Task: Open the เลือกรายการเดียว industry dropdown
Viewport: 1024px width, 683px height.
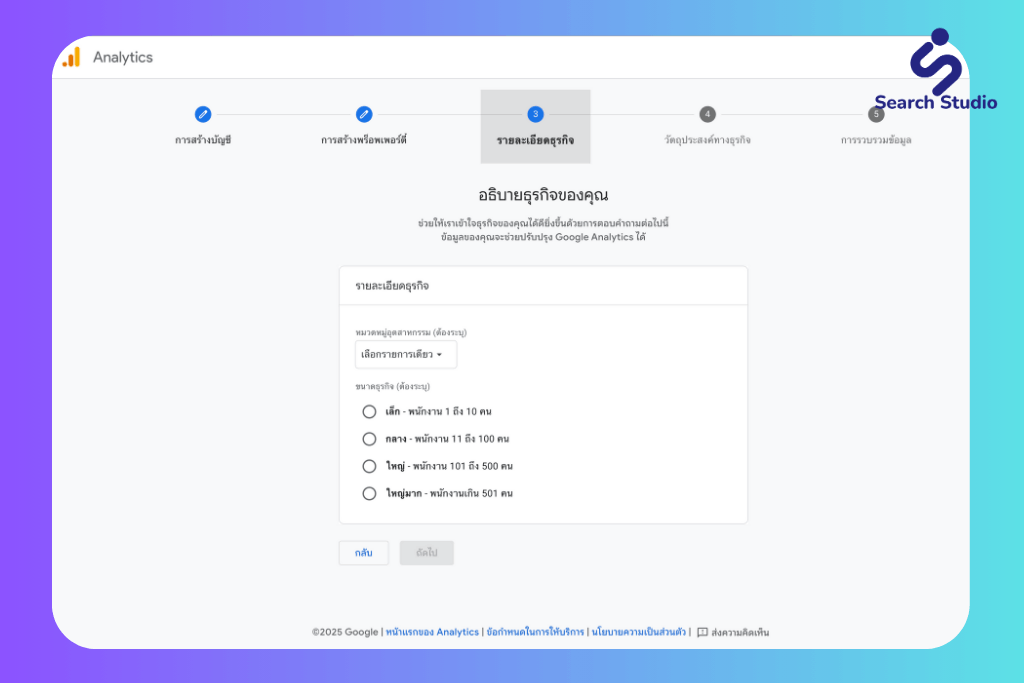Action: tap(406, 355)
